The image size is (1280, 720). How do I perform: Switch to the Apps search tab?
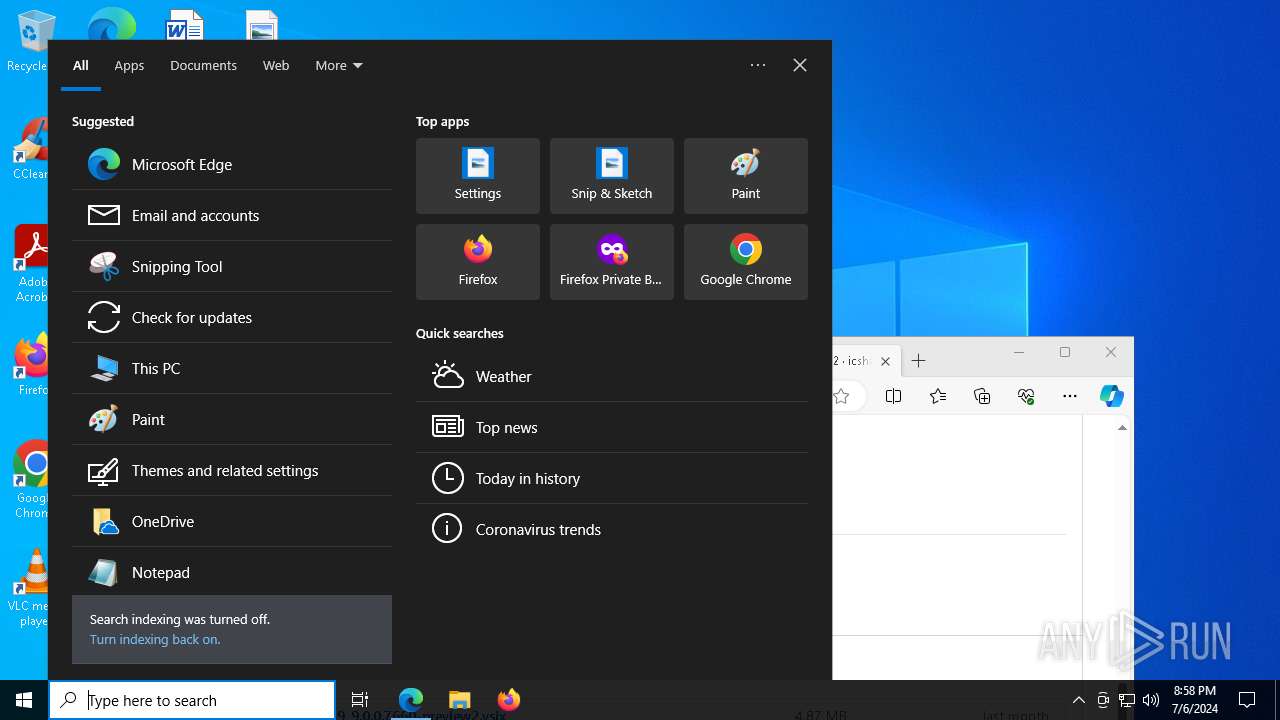(x=129, y=65)
